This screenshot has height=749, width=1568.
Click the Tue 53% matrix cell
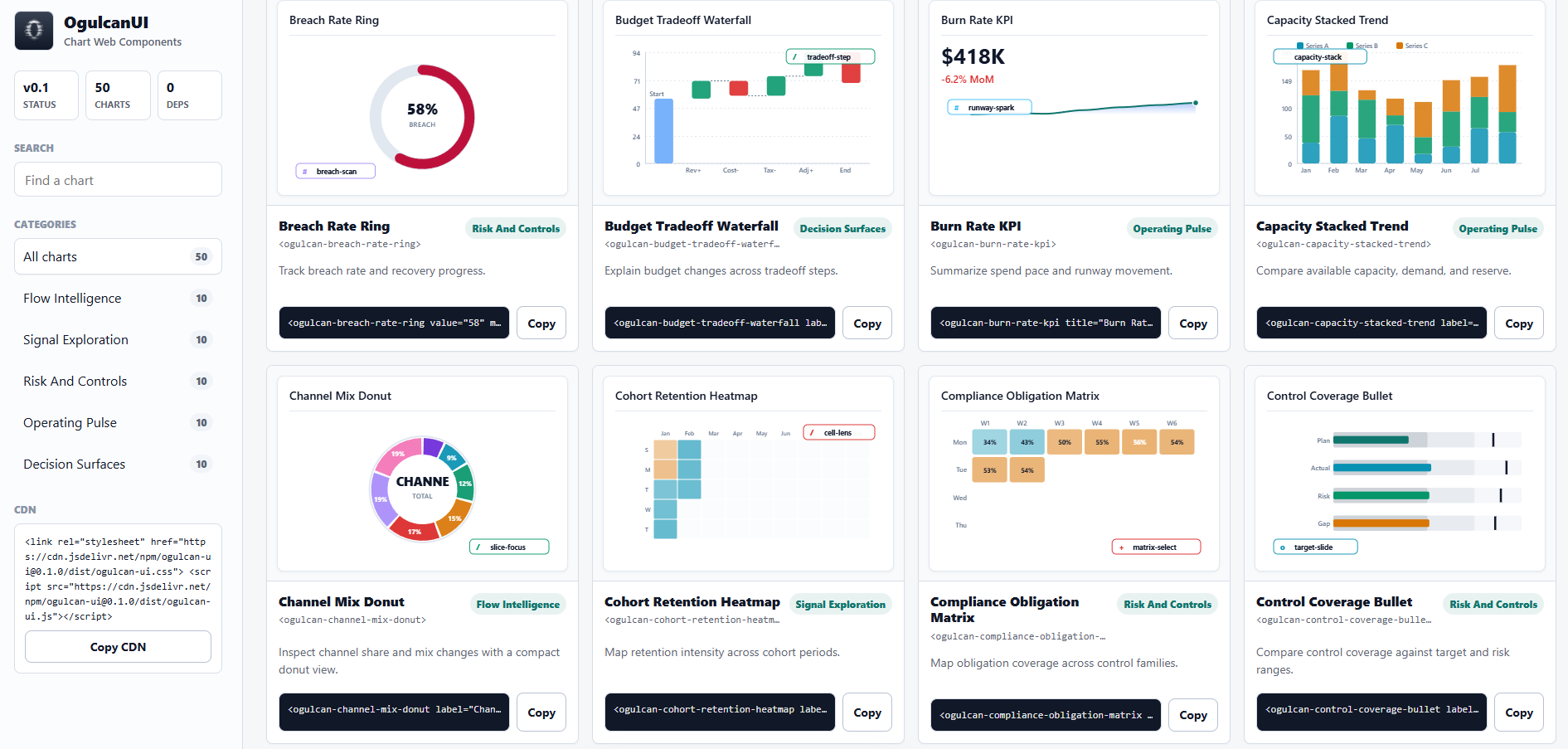tap(989, 470)
